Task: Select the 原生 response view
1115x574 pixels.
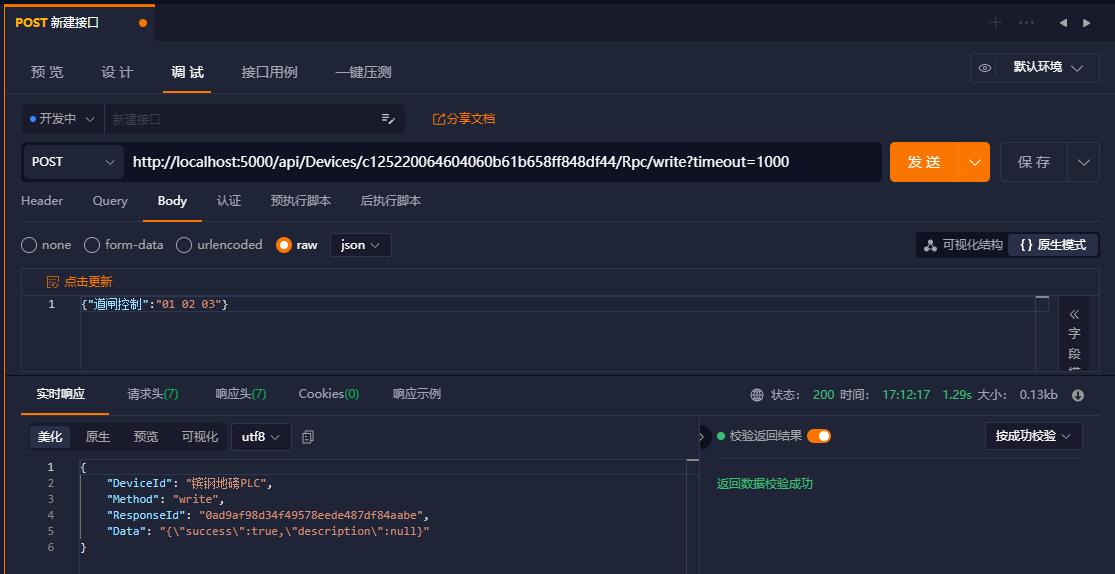Action: pyautogui.click(x=97, y=437)
